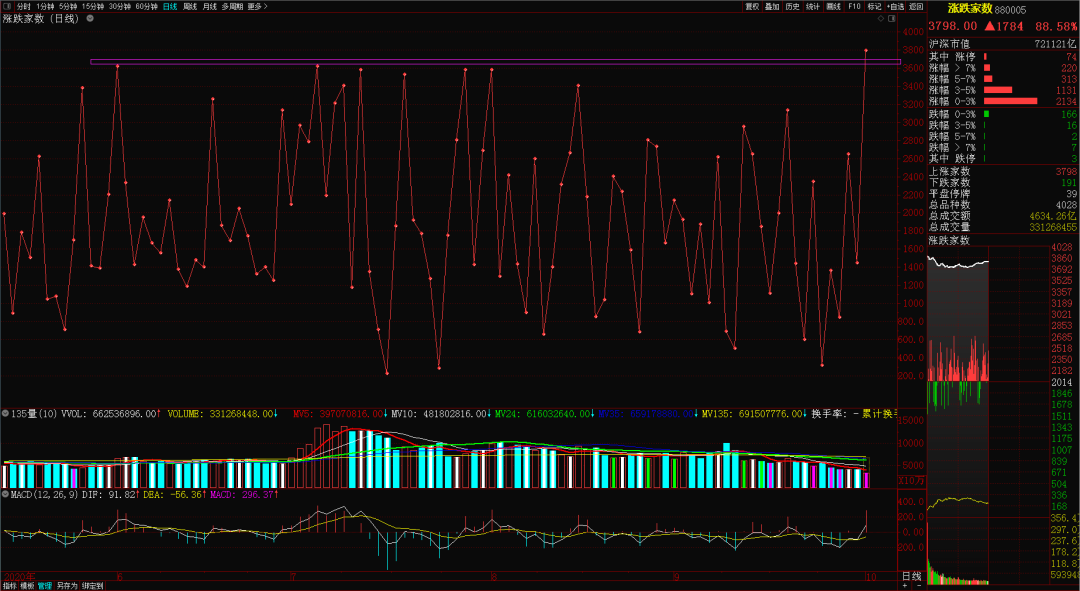The image size is (1080, 591).
Task: Click the 3798.00 current value
Action: point(953,26)
